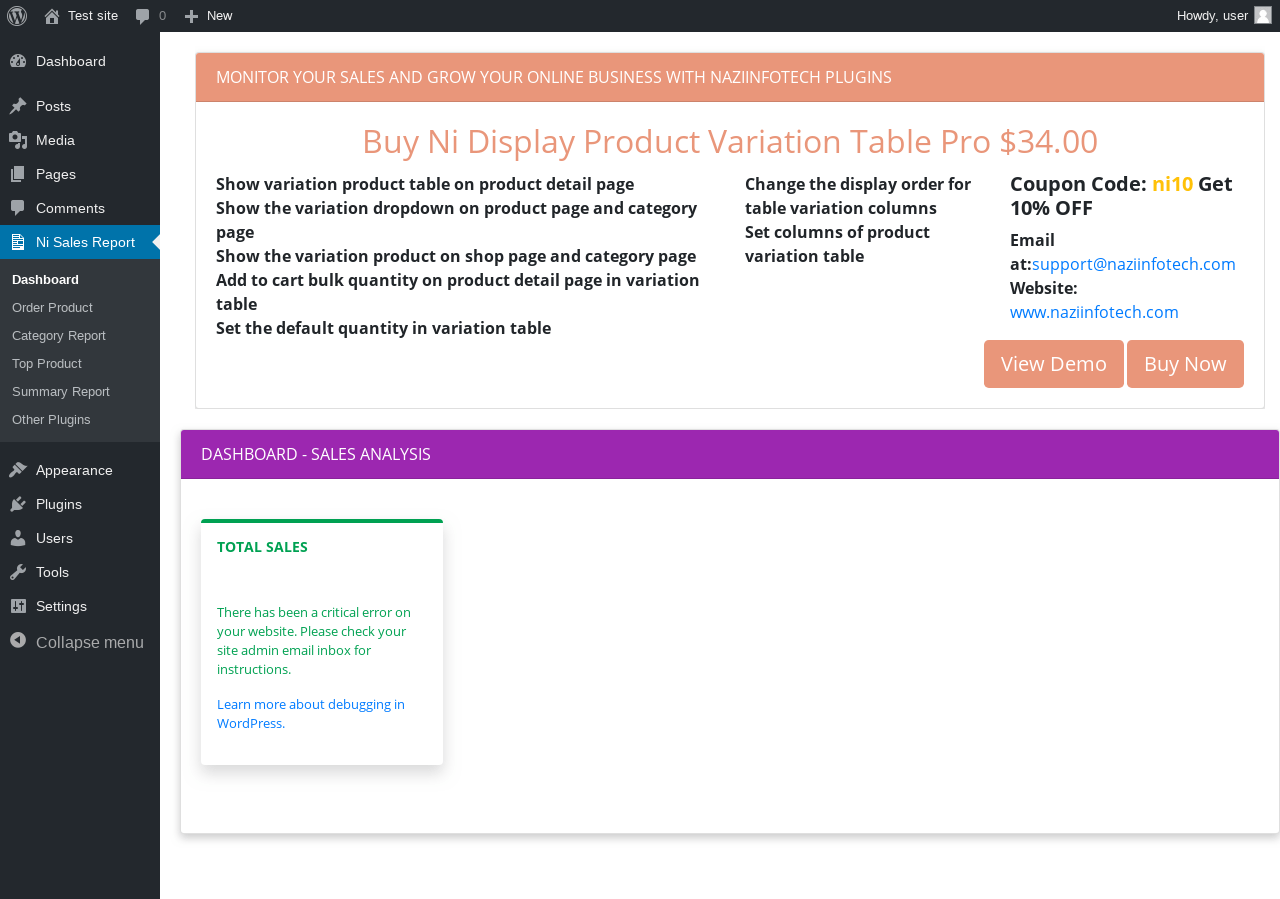Click the critical error message text

coord(314,641)
